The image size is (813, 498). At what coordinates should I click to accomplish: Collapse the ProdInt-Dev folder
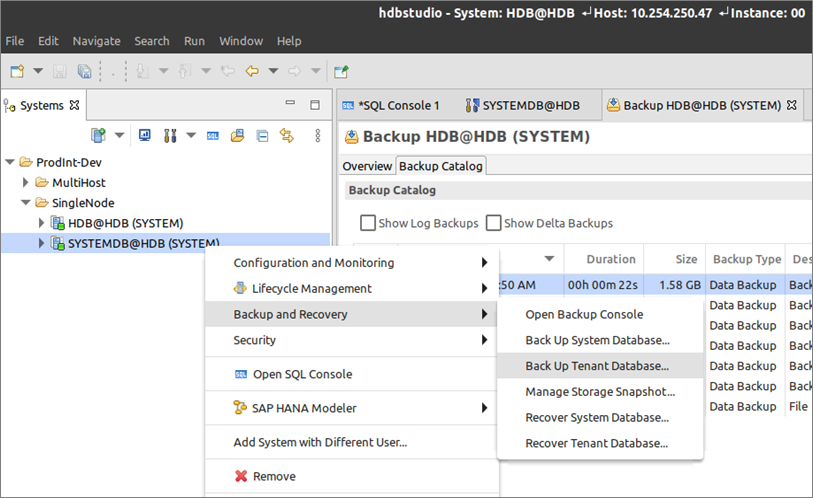(10, 162)
